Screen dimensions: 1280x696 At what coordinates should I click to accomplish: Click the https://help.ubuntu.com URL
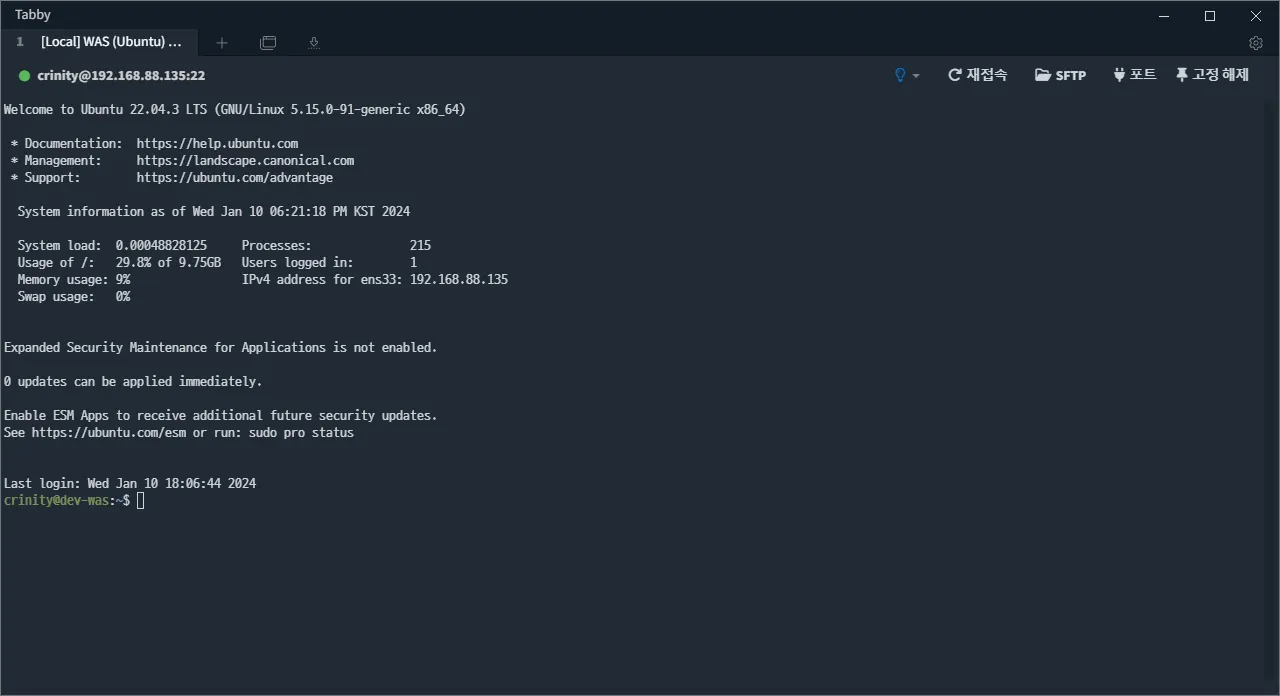pos(217,144)
